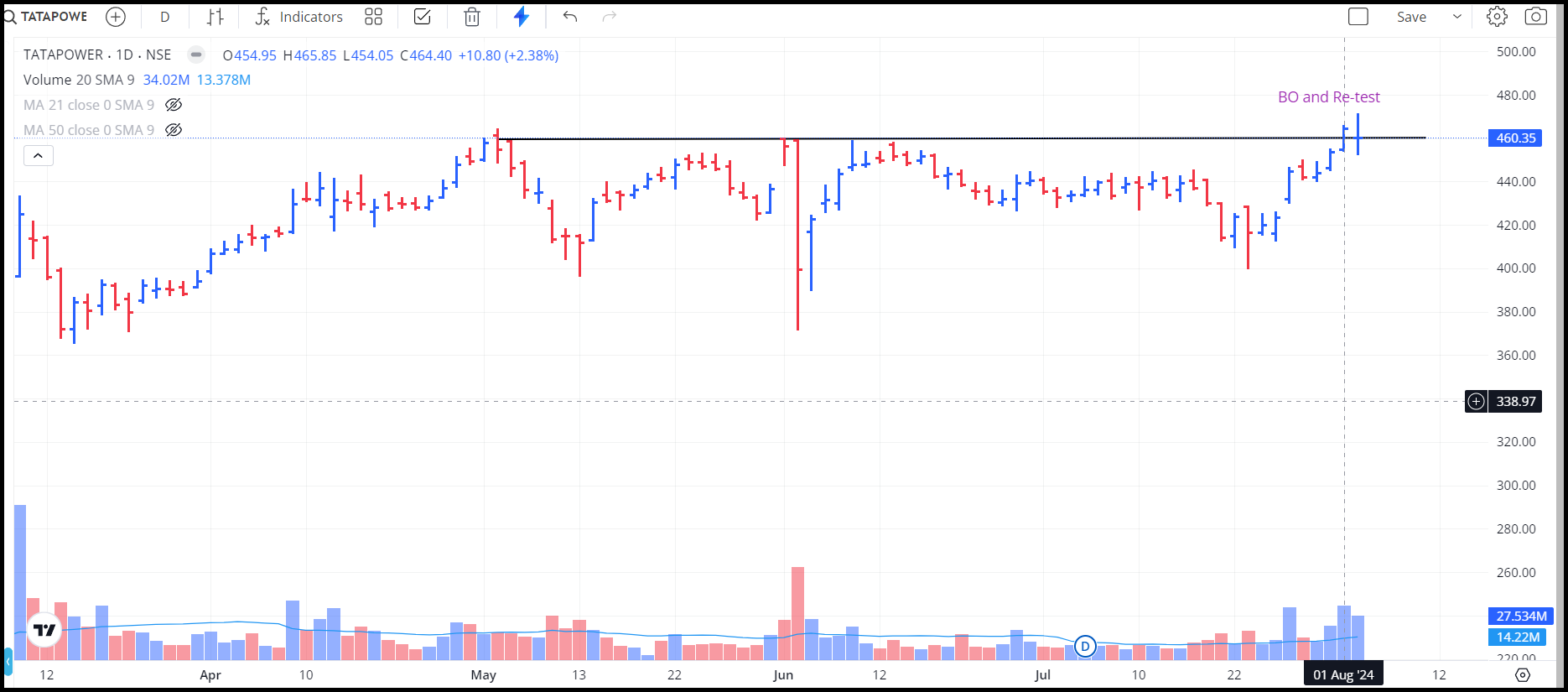Show the hidden MA 50 indicator
The height and width of the screenshot is (692, 1568).
[174, 130]
